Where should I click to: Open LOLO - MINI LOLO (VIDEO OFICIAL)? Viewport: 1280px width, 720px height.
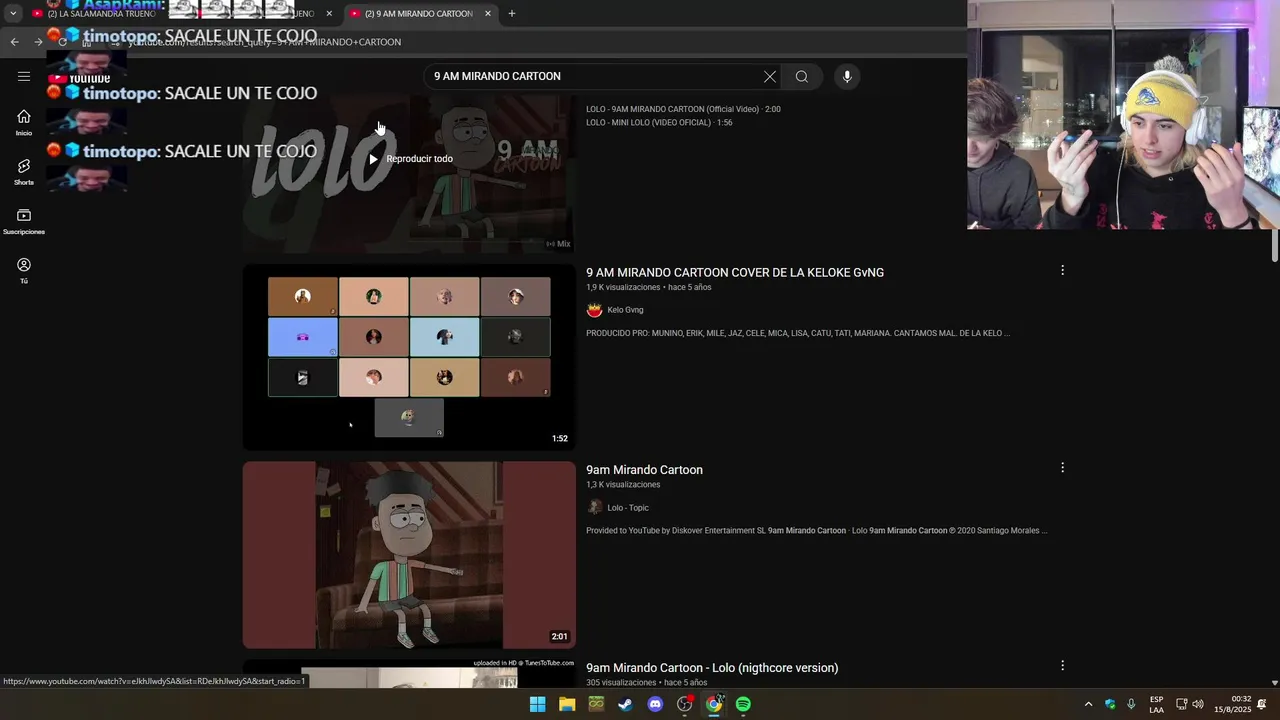pos(659,123)
